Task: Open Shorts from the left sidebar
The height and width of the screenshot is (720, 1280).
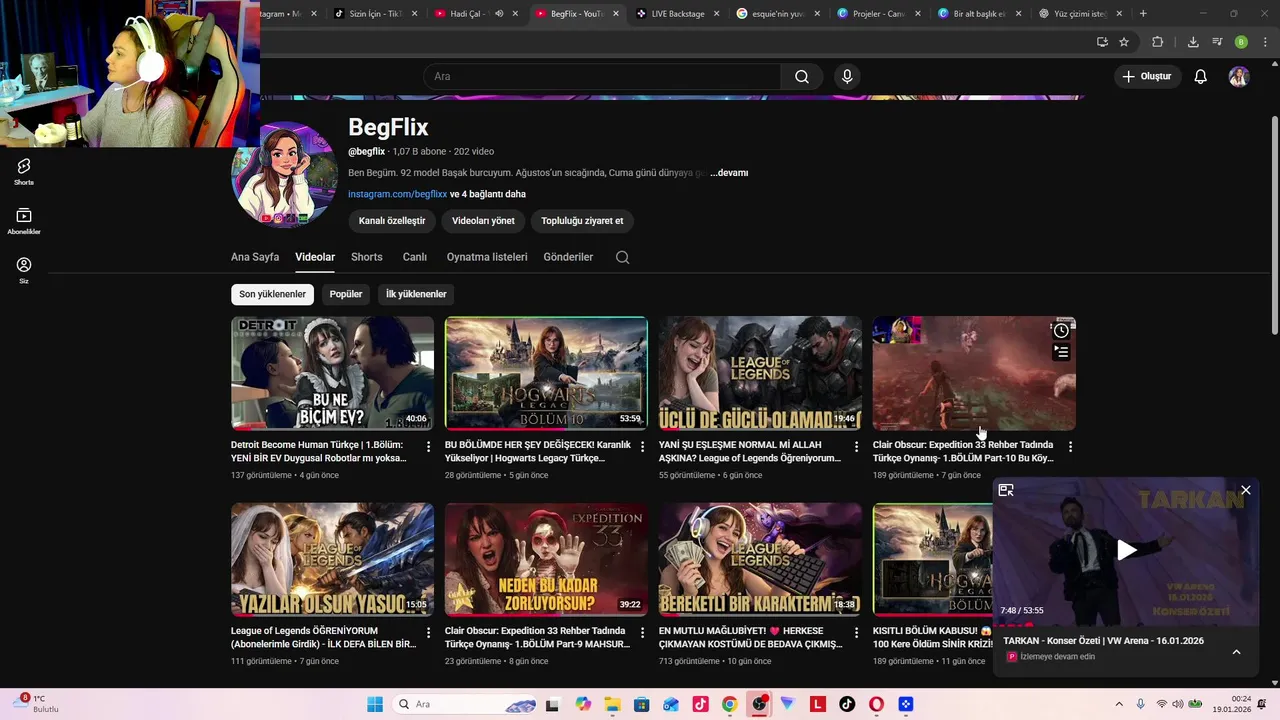Action: [x=24, y=171]
